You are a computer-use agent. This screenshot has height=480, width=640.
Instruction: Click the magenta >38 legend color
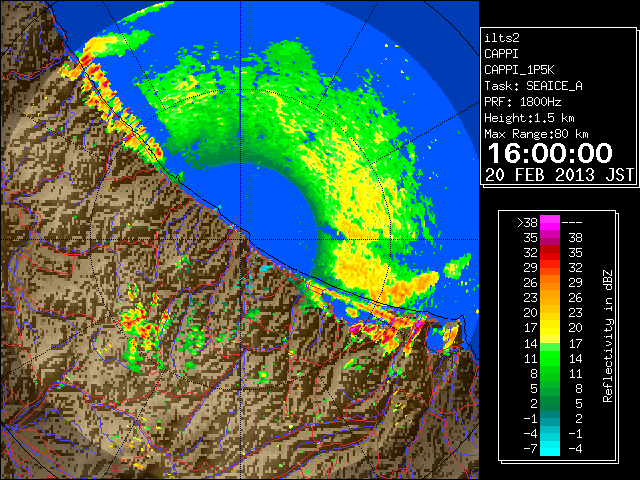pyautogui.click(x=550, y=222)
